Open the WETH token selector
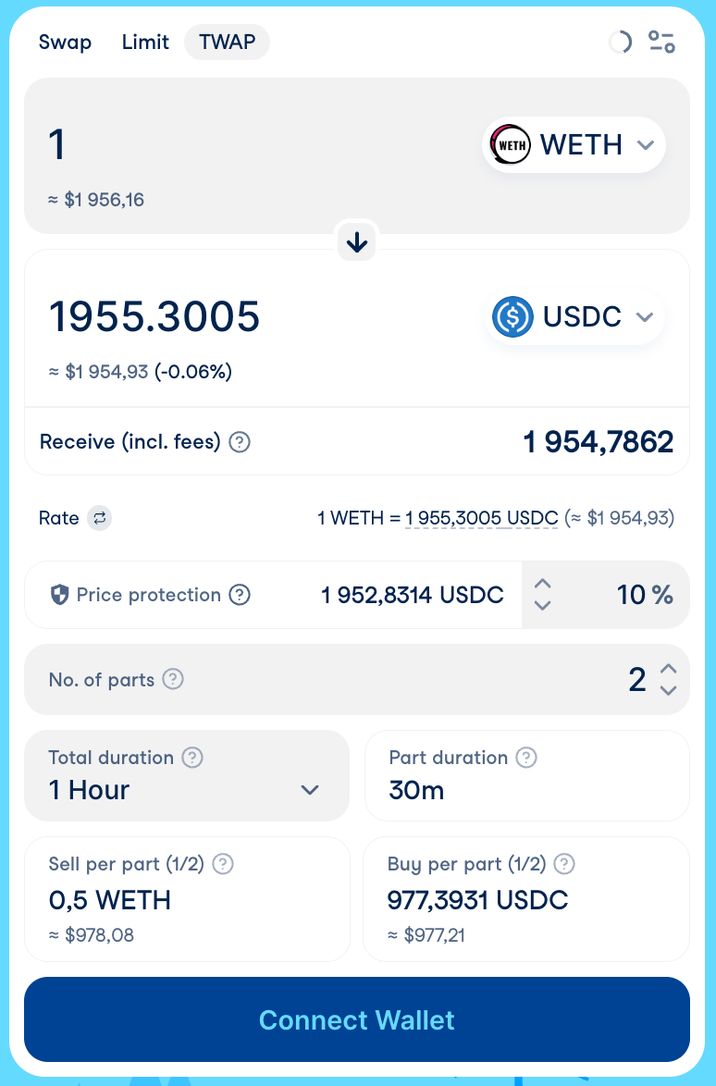The width and height of the screenshot is (716, 1086). click(573, 145)
